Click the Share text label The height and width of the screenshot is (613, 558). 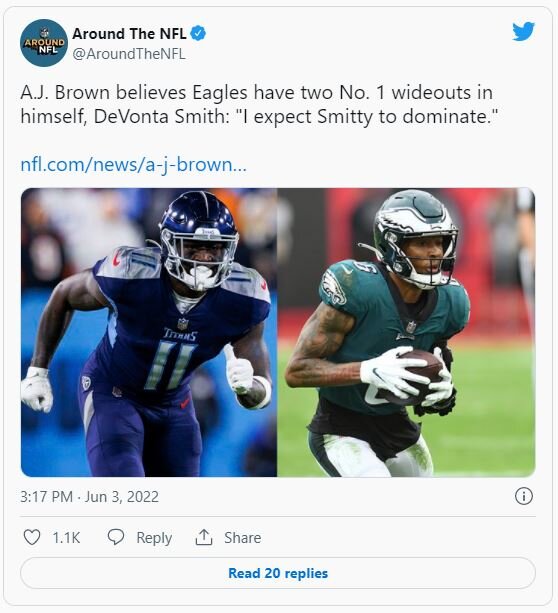coord(242,538)
